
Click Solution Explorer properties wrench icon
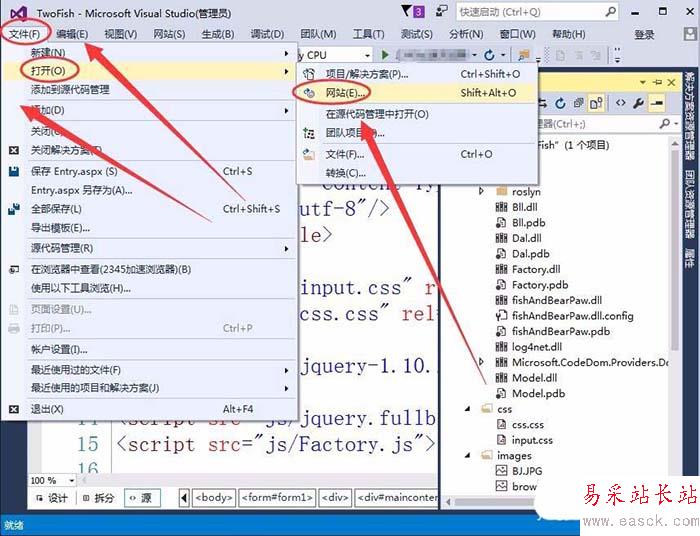pos(638,104)
